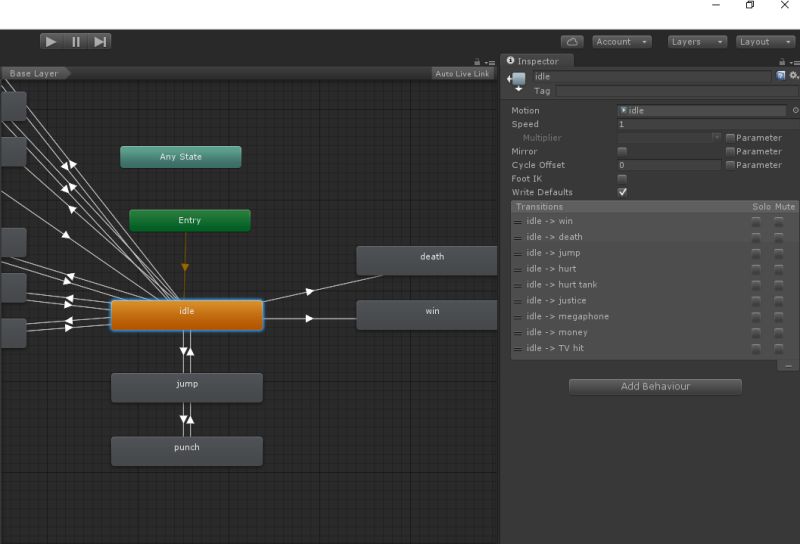Screen dimensions: 800x544
Task: Click the Motion idle clip field
Action: tap(702, 110)
